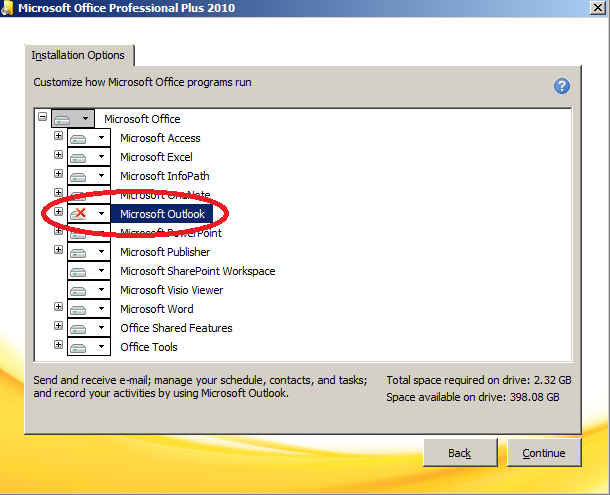Switch to the Installation Options tab

point(78,55)
